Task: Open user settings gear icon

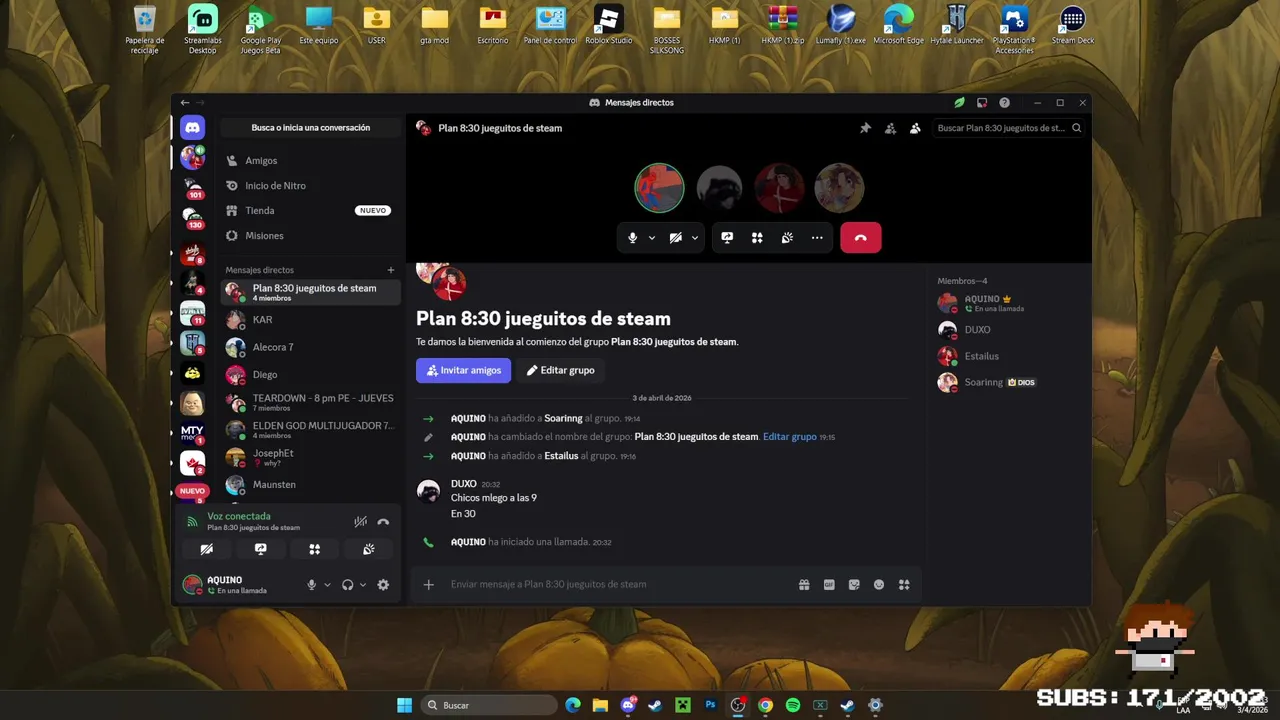Action: tap(383, 585)
